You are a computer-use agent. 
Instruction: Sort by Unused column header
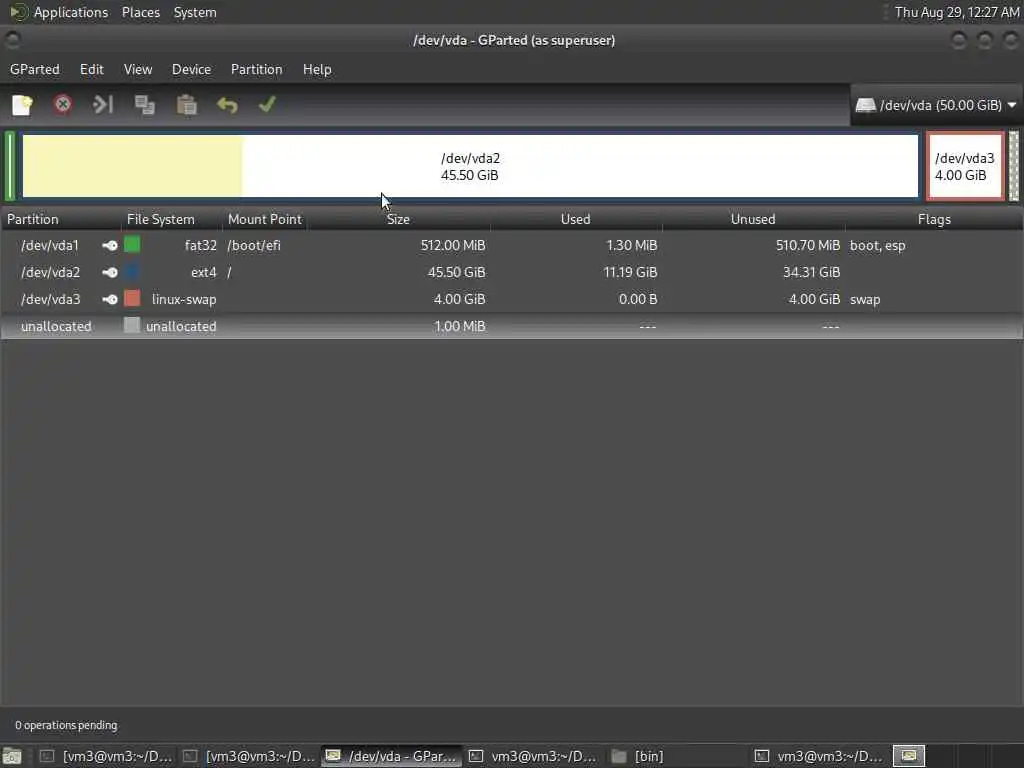(753, 219)
